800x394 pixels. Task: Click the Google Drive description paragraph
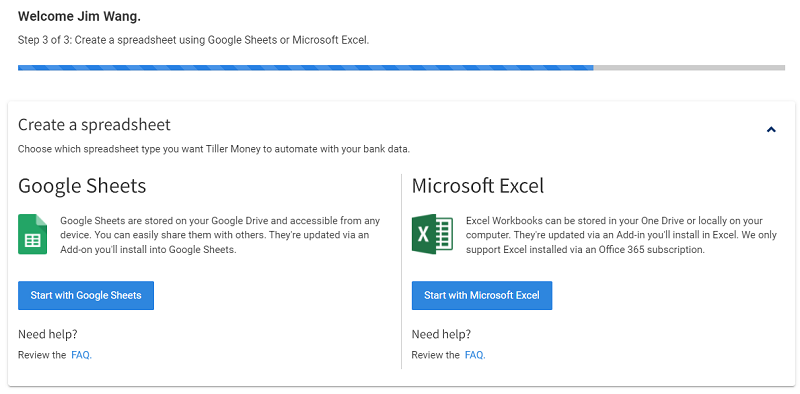pyautogui.click(x=220, y=235)
